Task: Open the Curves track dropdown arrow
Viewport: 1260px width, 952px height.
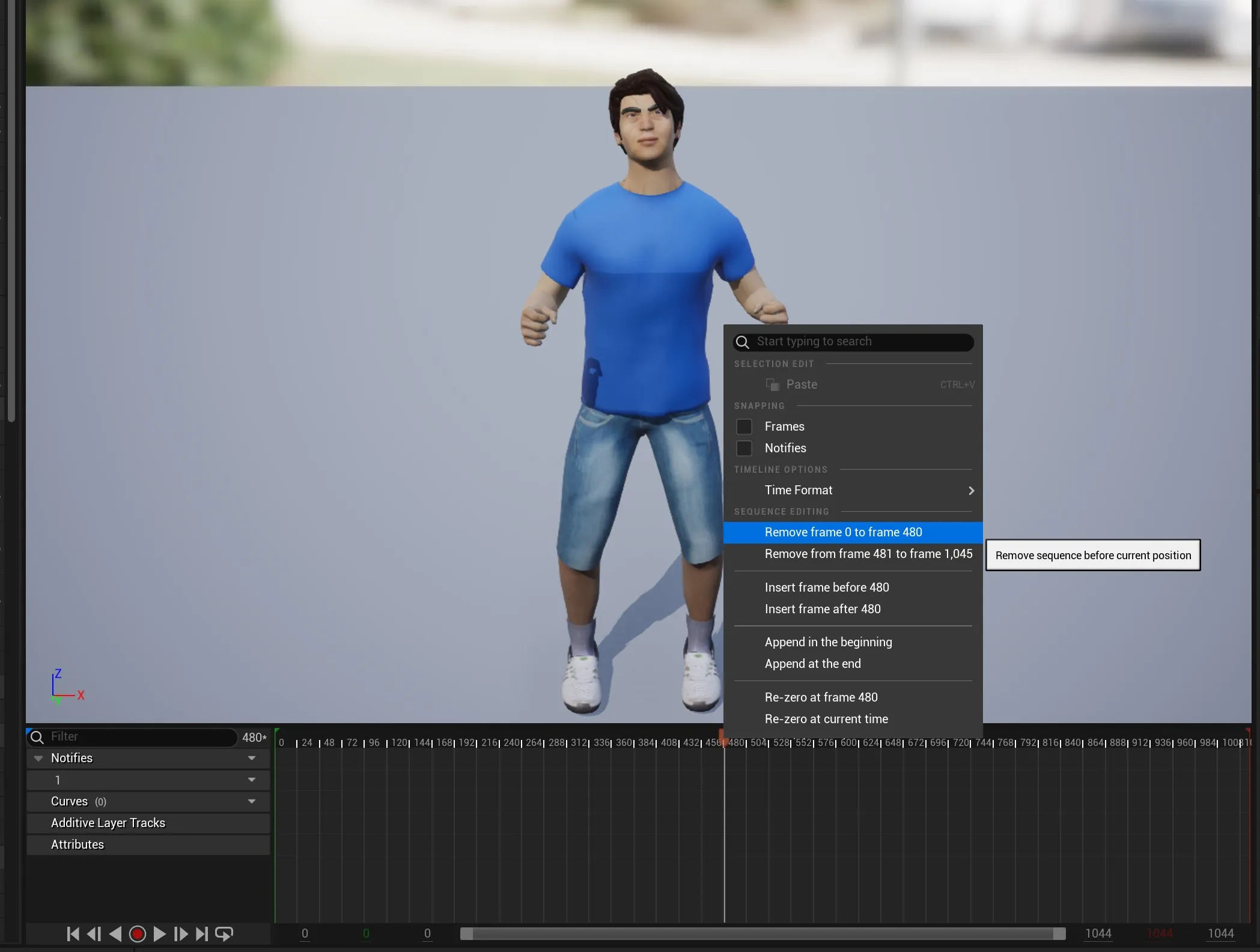Action: click(x=252, y=801)
